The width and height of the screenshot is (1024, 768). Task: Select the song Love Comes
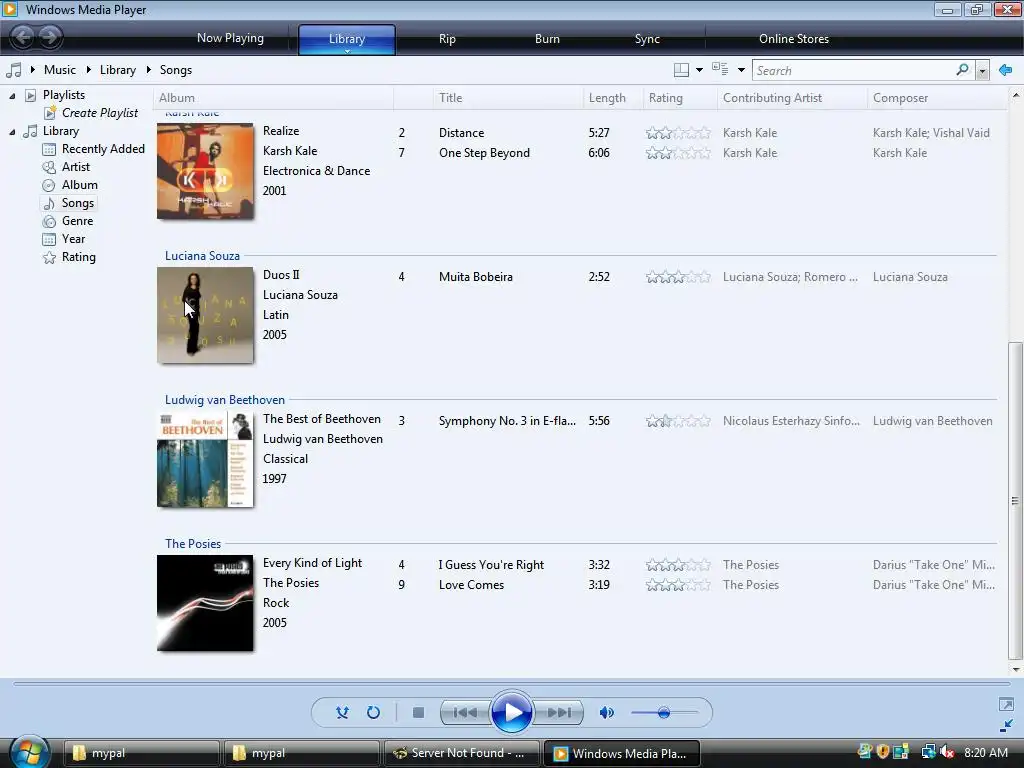tap(471, 585)
